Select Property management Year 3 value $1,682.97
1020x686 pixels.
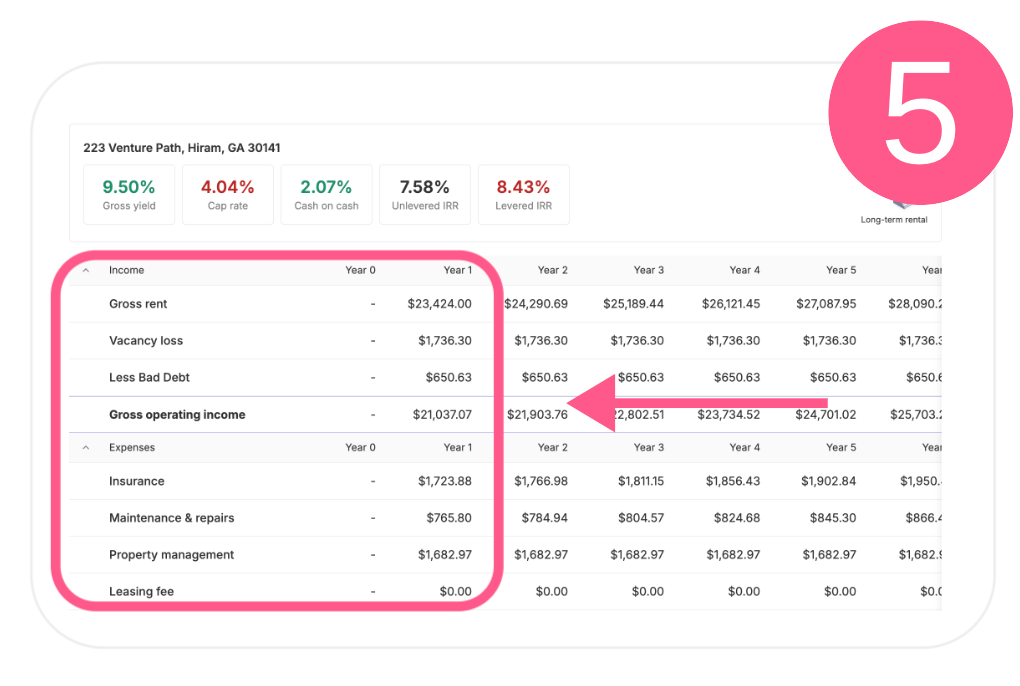click(x=638, y=555)
